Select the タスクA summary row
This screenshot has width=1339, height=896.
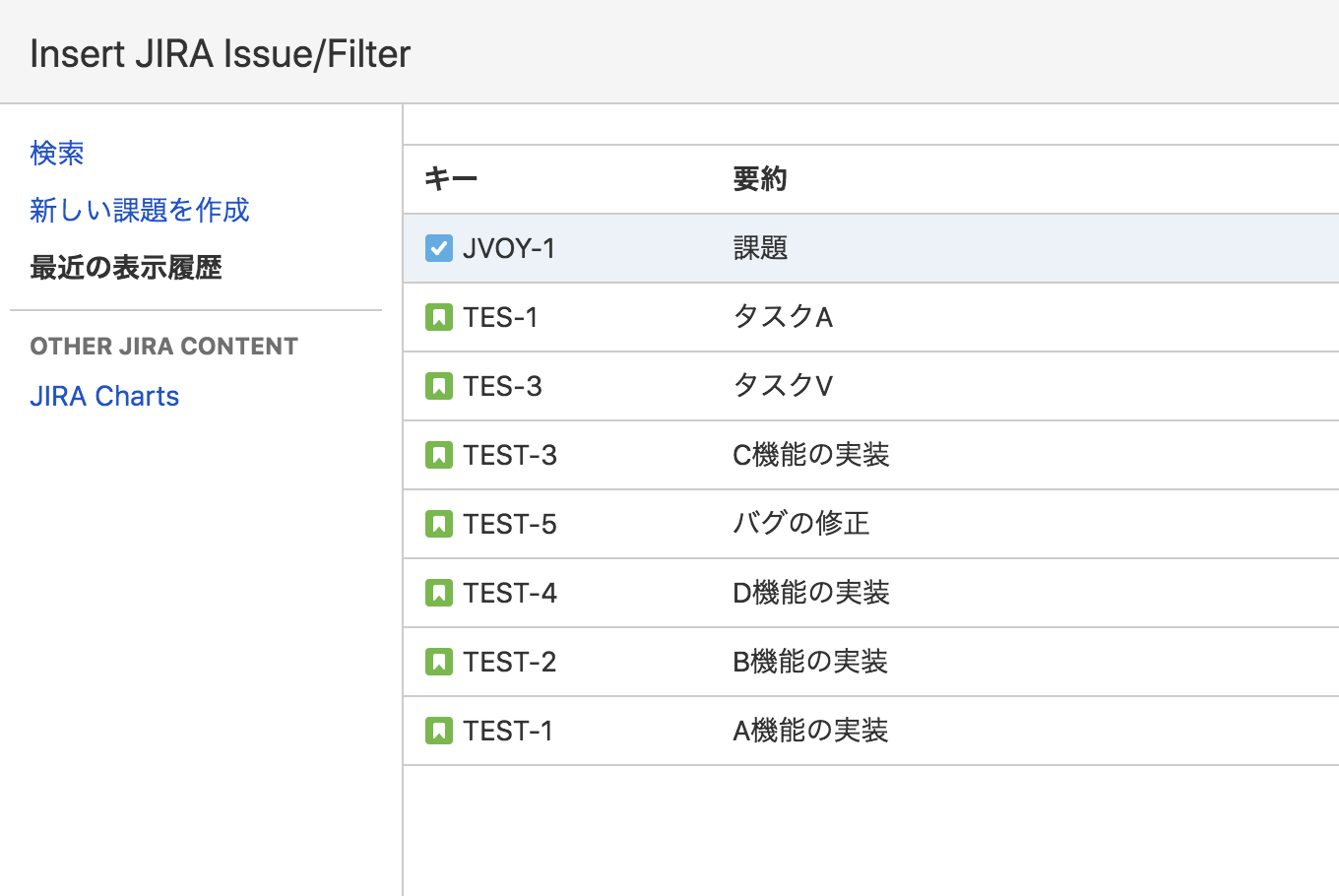pos(783,317)
